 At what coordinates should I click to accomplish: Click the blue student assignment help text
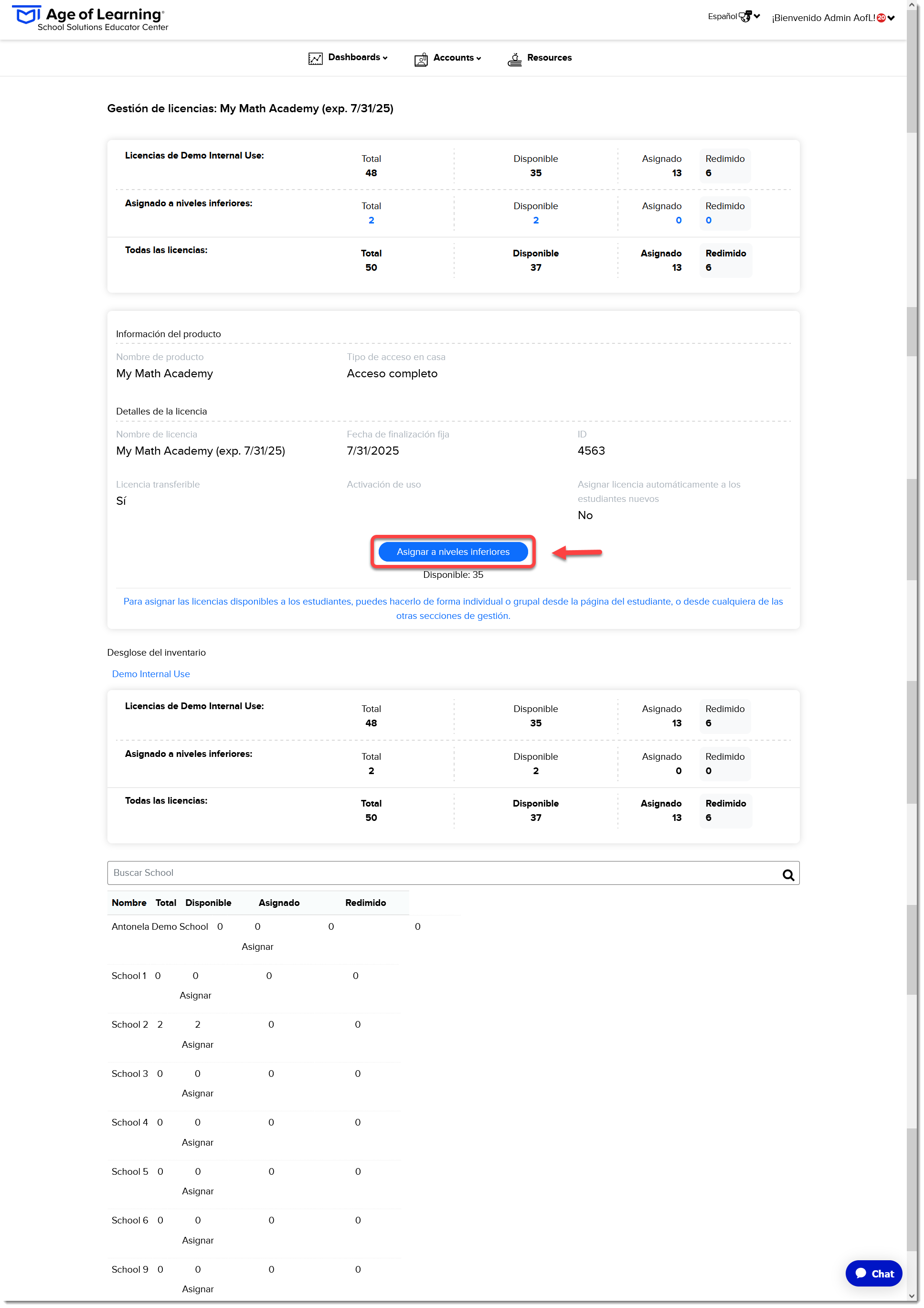click(x=453, y=608)
